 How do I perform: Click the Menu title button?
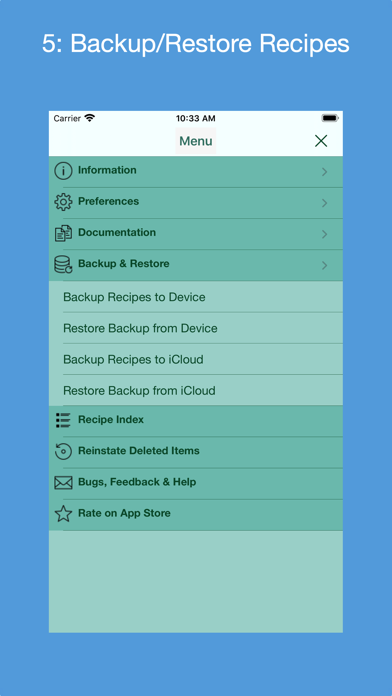(x=196, y=141)
